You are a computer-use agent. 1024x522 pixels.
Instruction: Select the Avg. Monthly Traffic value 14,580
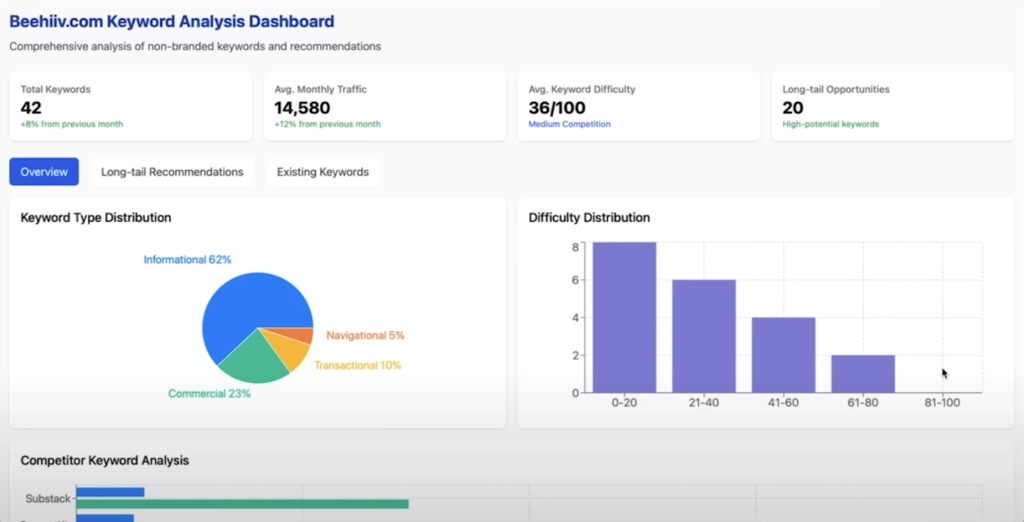tap(302, 108)
